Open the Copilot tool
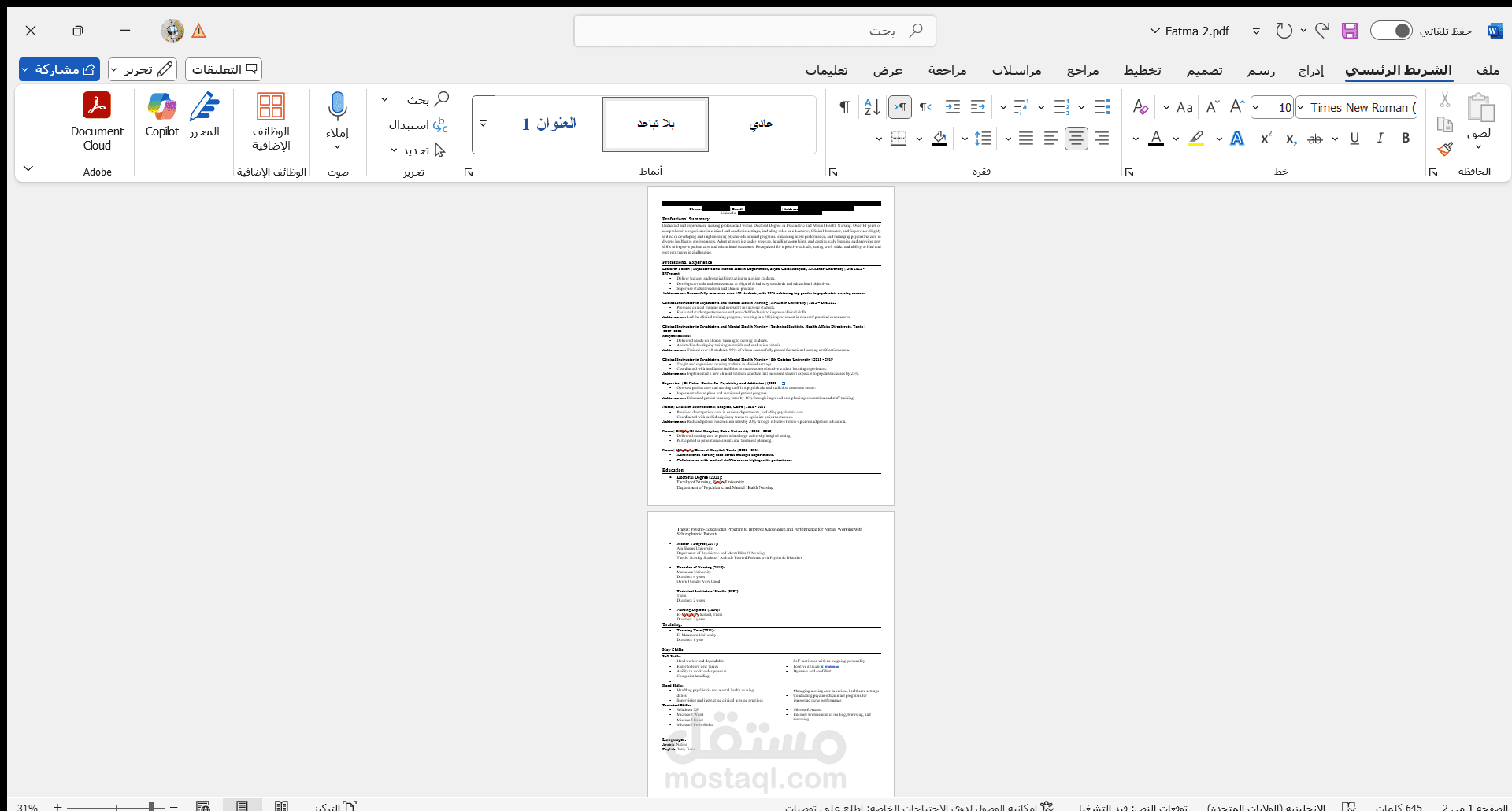The width and height of the screenshot is (1512, 811). tap(162, 115)
